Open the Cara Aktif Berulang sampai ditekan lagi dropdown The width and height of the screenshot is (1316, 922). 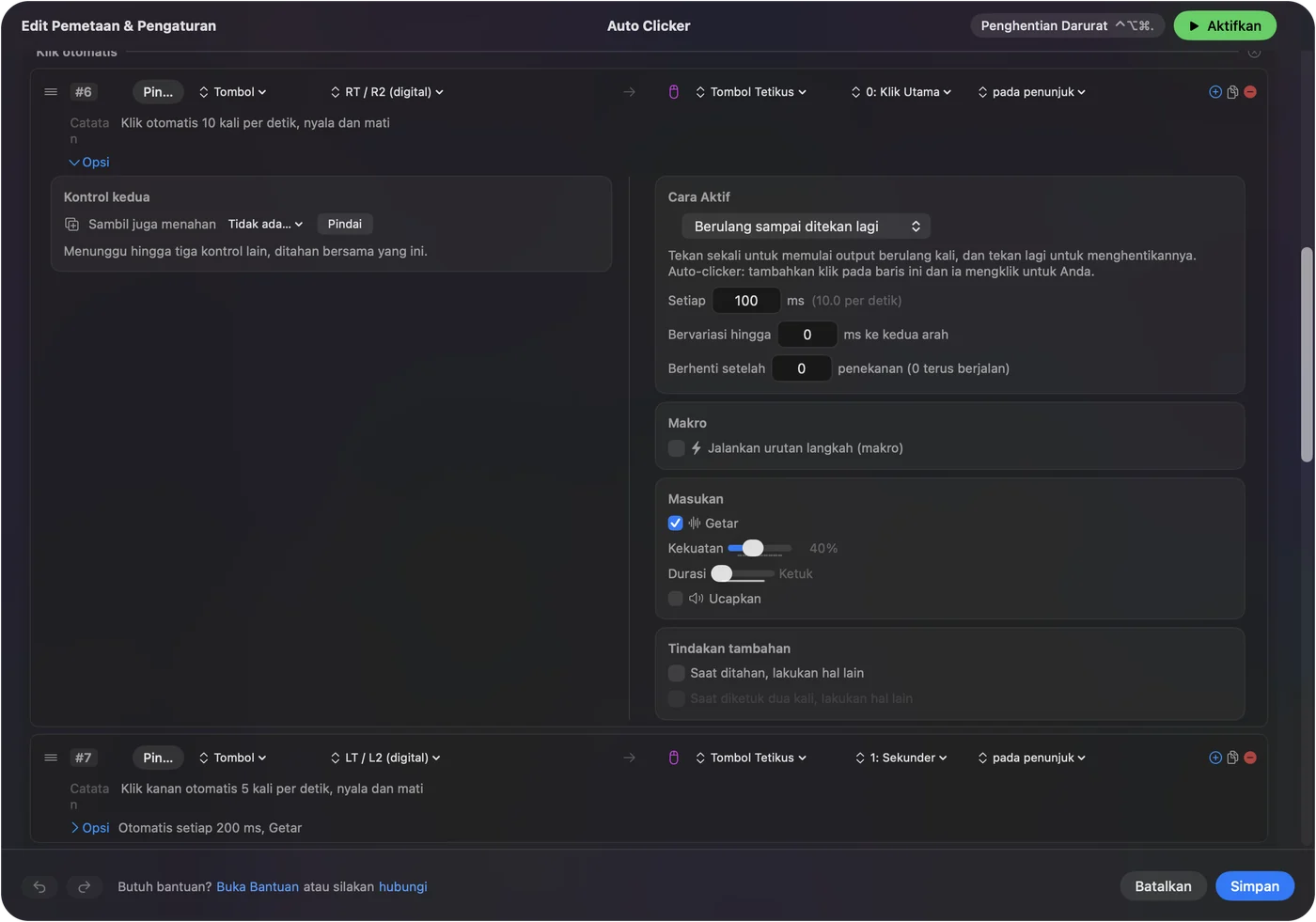(x=806, y=227)
